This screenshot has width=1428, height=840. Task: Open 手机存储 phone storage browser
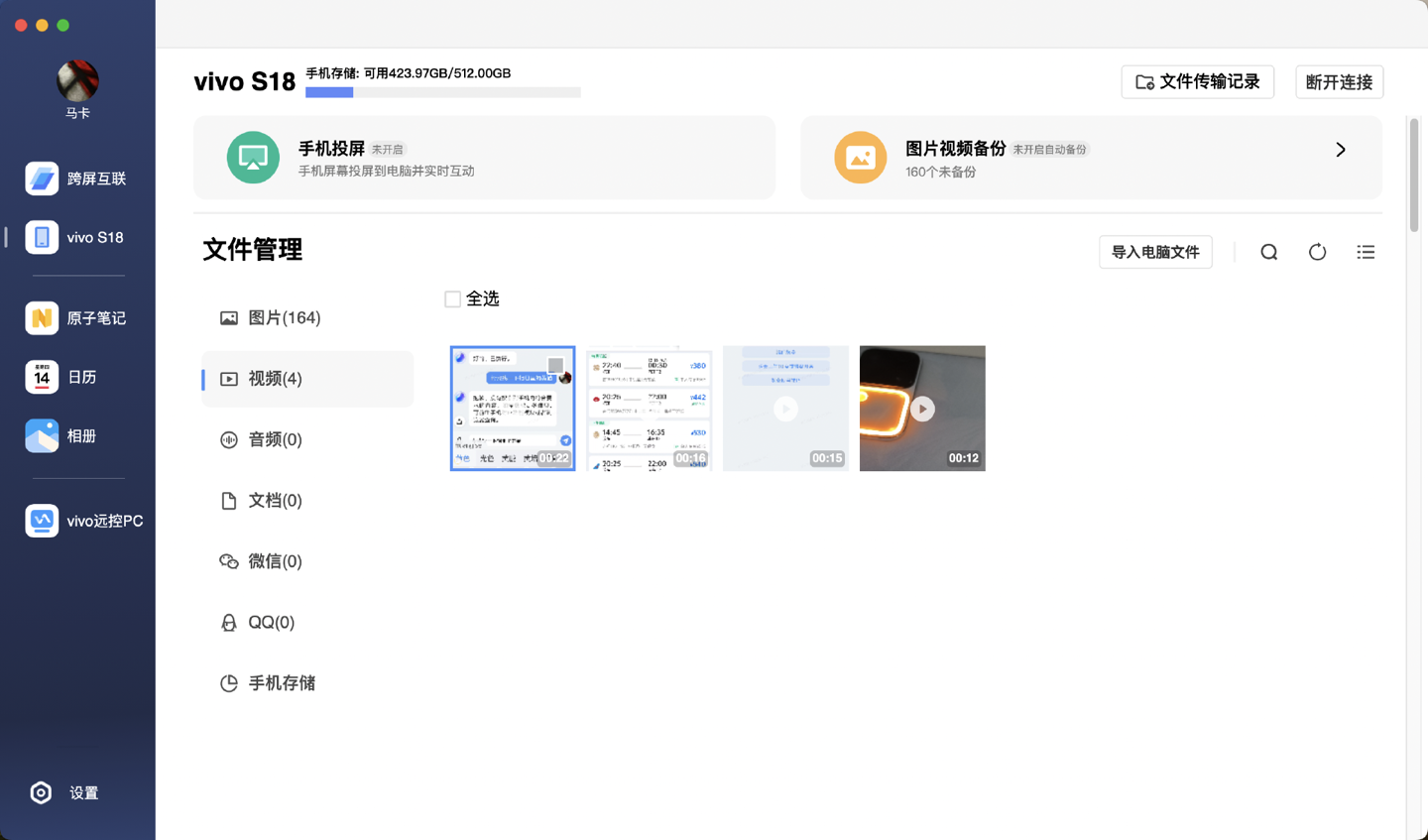tap(307, 683)
